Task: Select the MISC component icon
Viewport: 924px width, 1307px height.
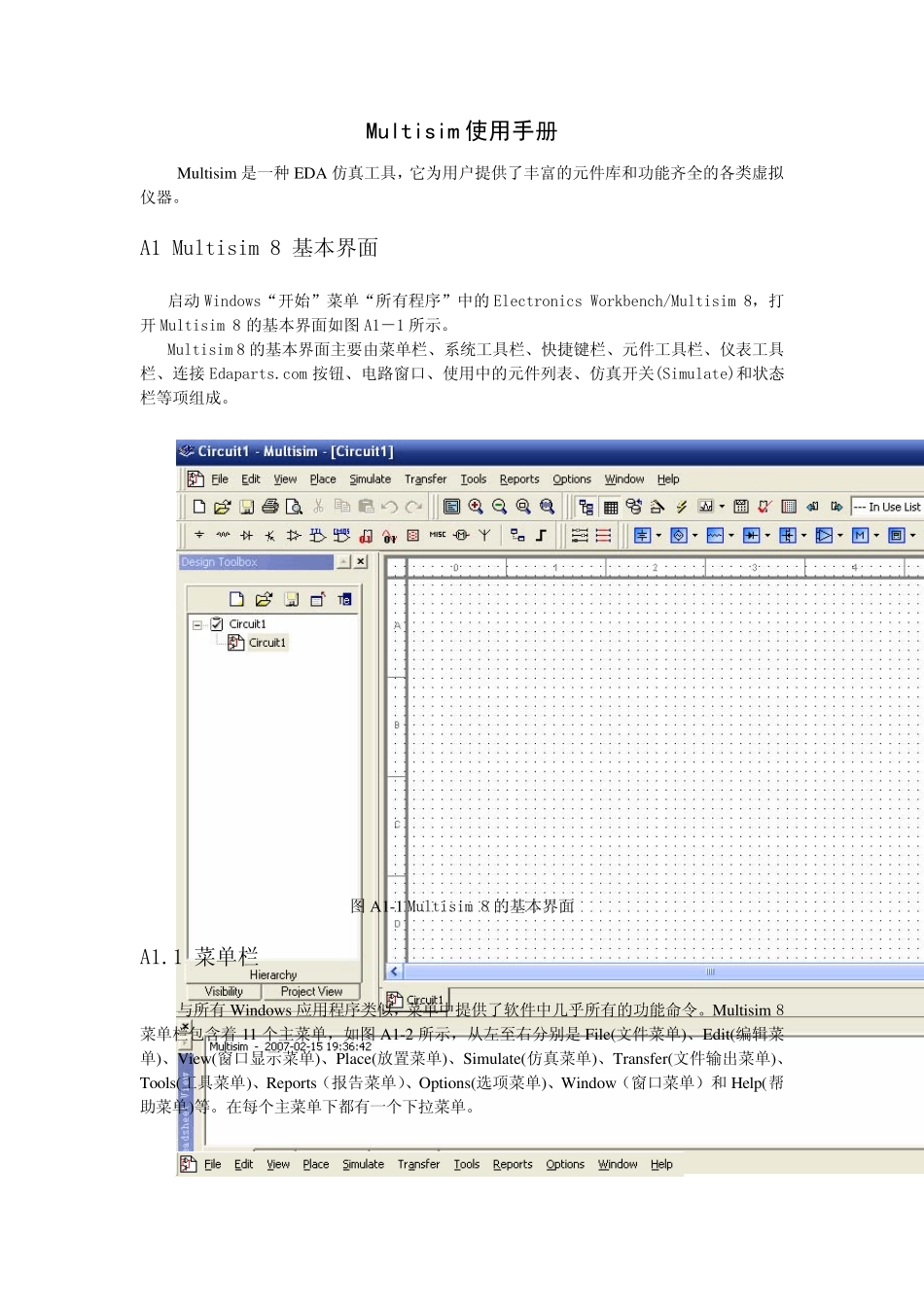Action: [x=438, y=535]
